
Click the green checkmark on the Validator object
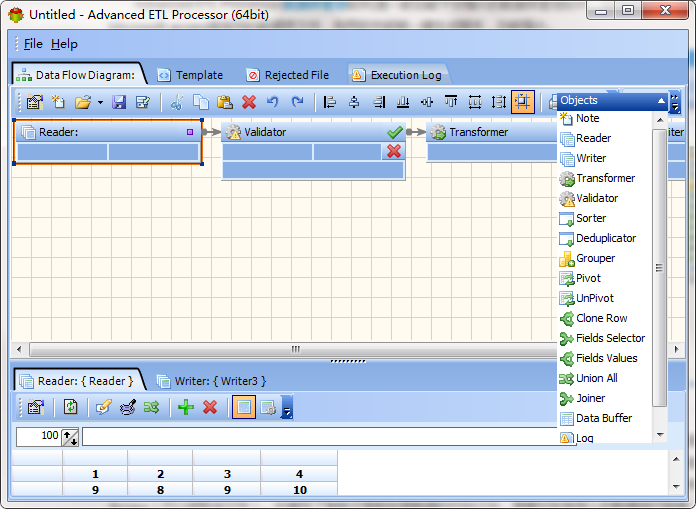pos(395,132)
